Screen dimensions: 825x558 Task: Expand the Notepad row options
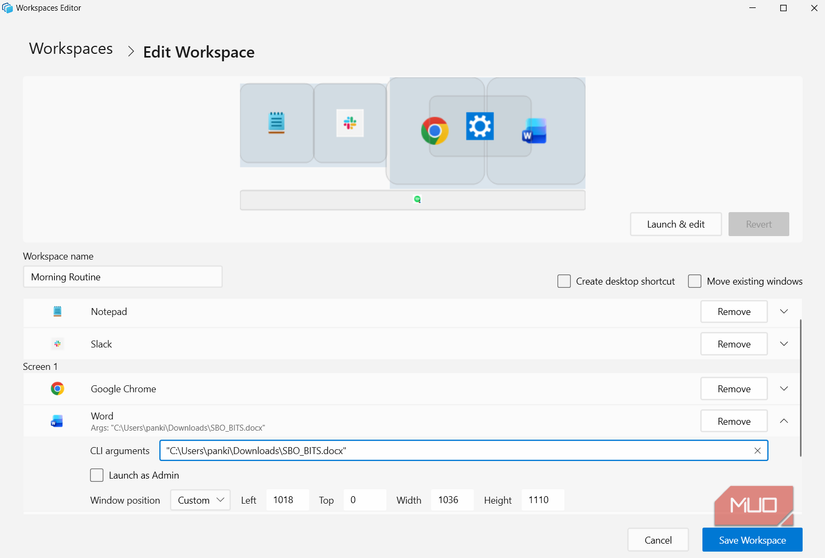click(x=784, y=312)
